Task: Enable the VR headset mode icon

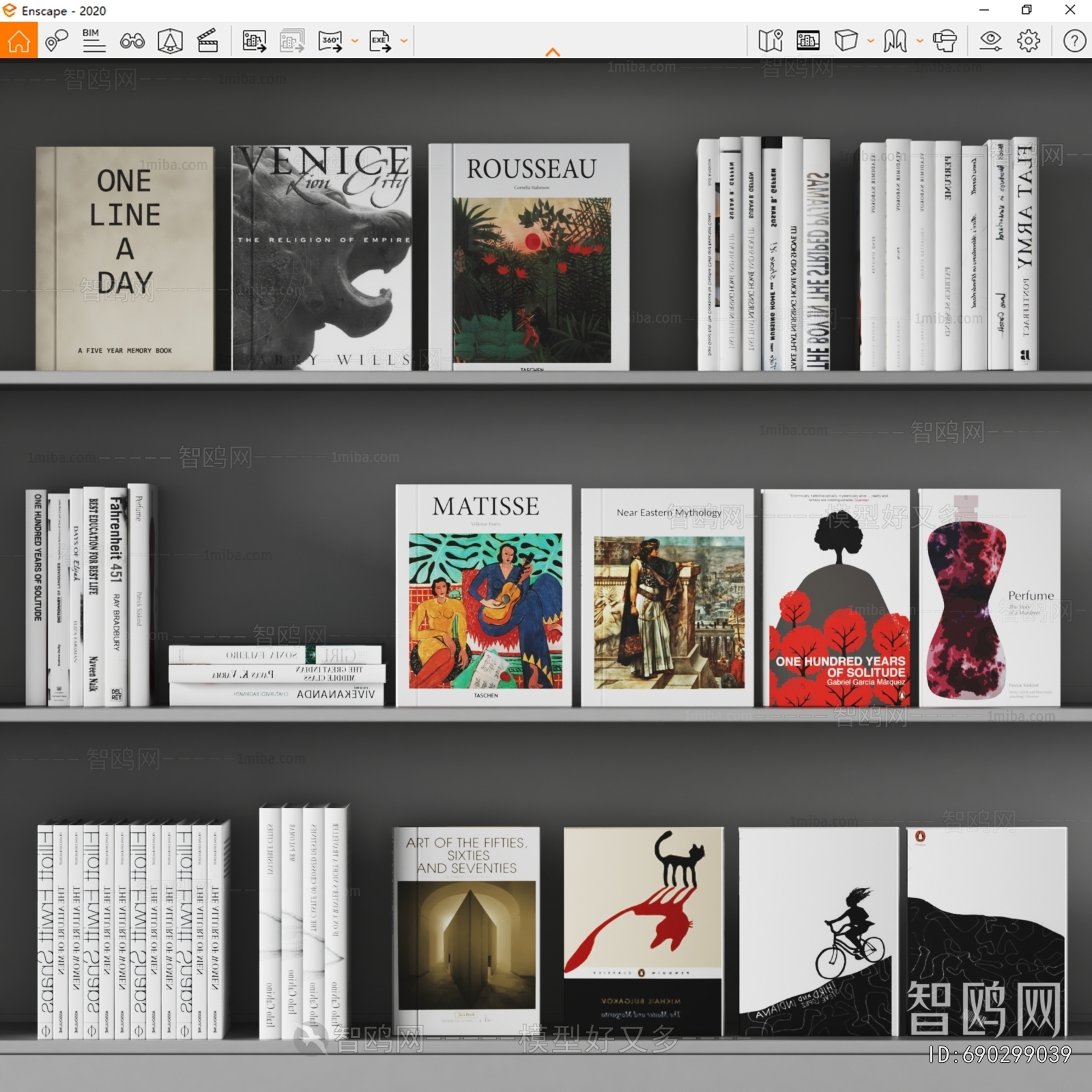Action: pos(945,41)
